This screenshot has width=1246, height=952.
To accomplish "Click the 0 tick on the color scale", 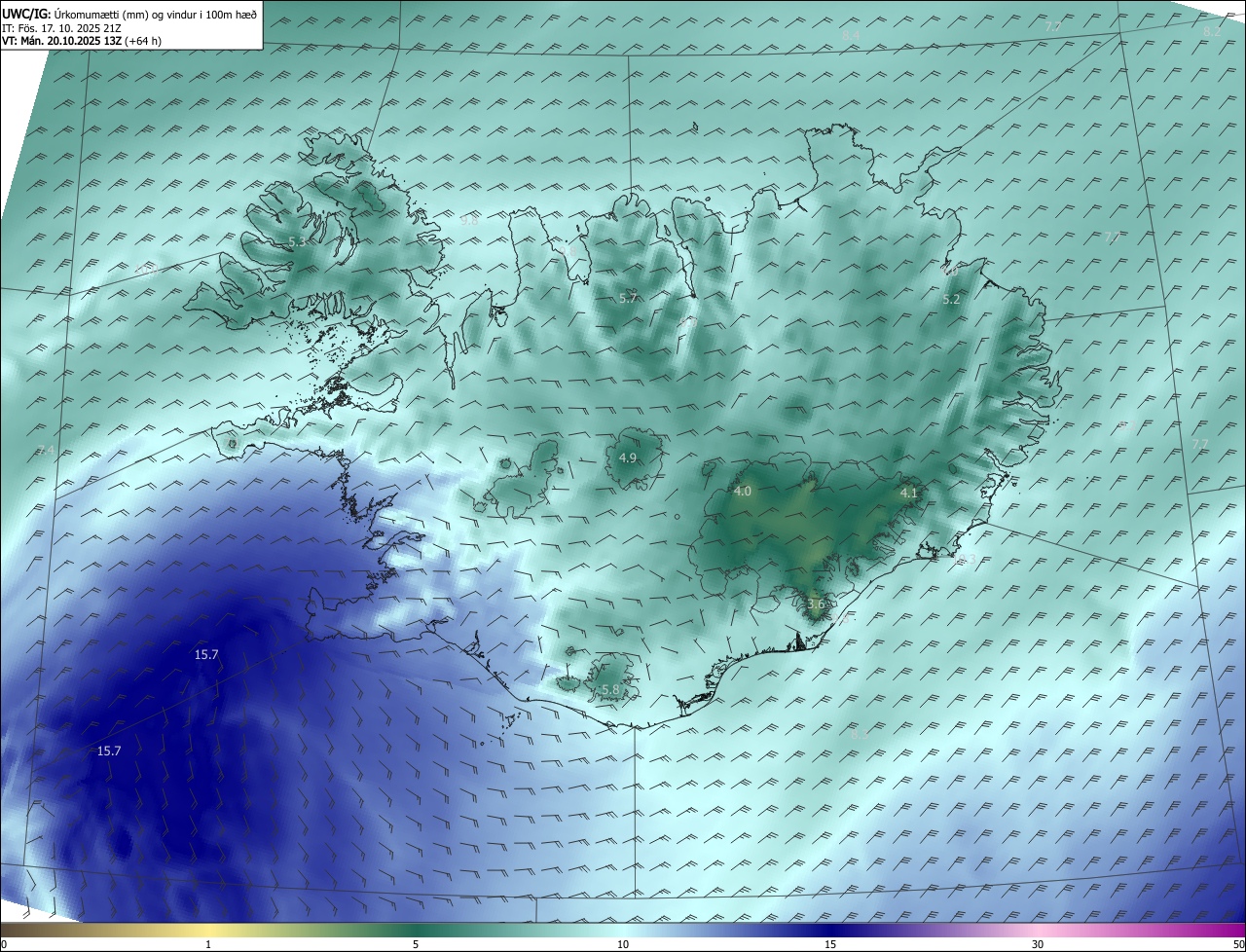I will click(4, 944).
